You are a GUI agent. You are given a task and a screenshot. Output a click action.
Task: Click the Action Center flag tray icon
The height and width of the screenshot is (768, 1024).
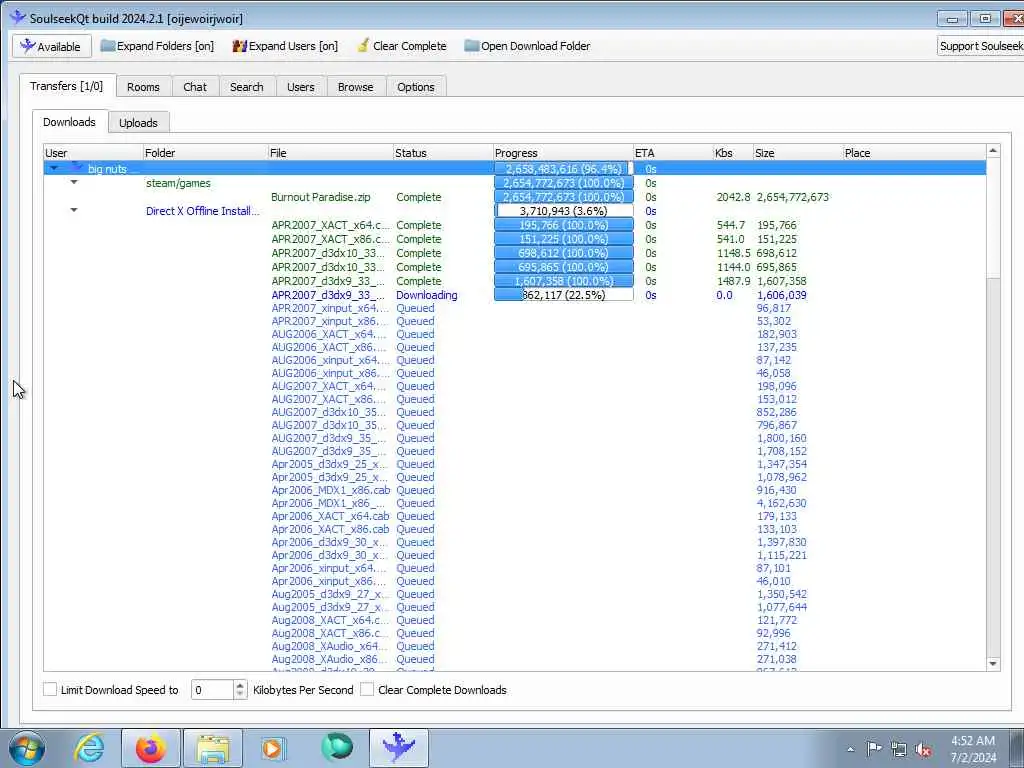point(874,749)
